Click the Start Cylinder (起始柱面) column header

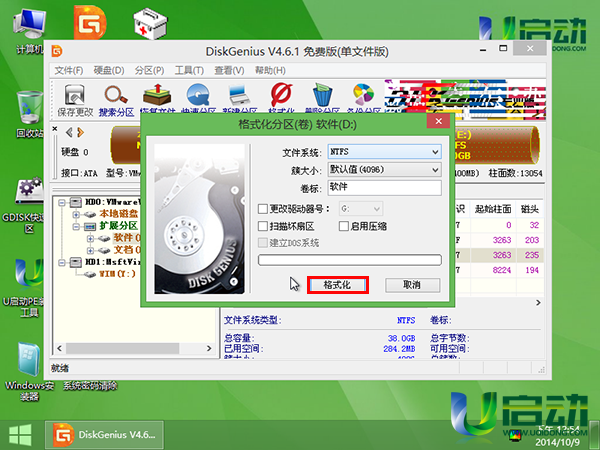point(493,209)
